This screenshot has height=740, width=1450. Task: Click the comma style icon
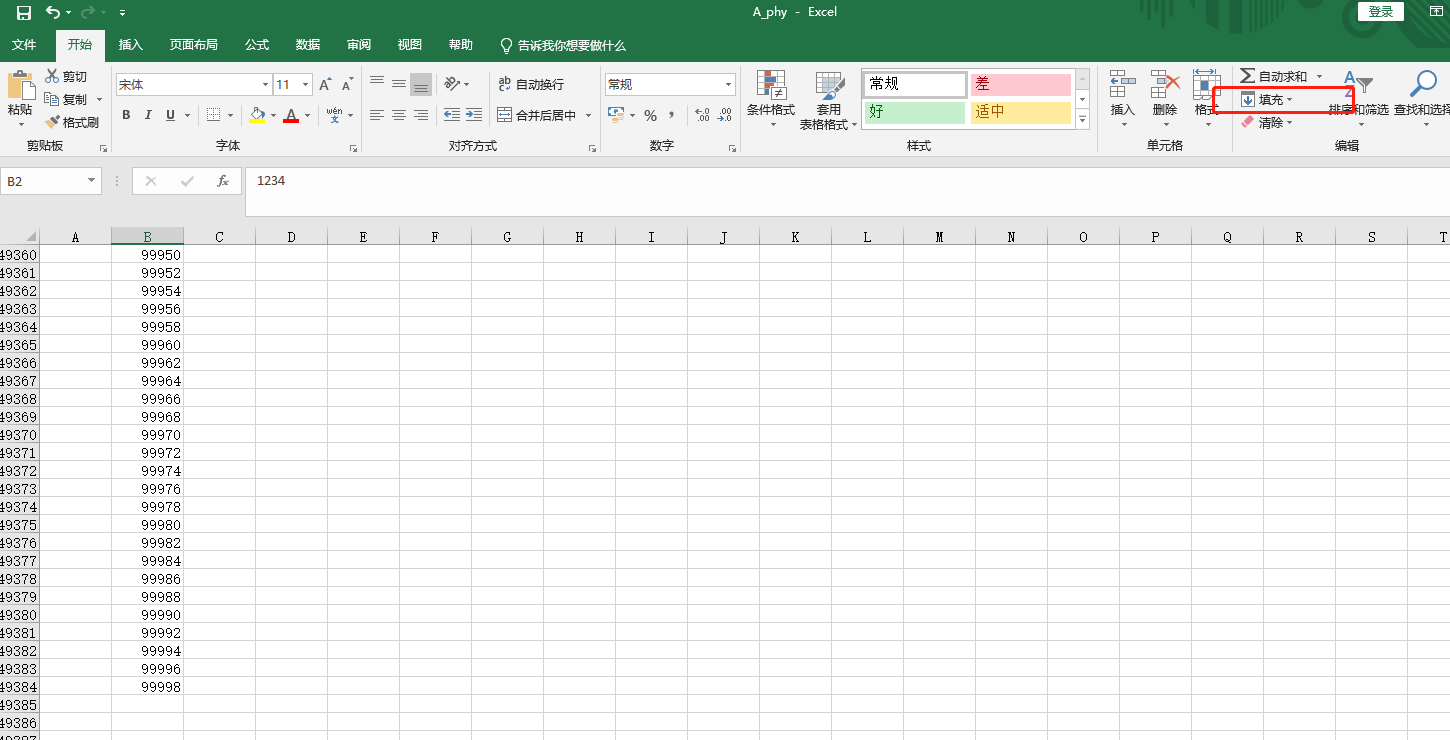[672, 115]
